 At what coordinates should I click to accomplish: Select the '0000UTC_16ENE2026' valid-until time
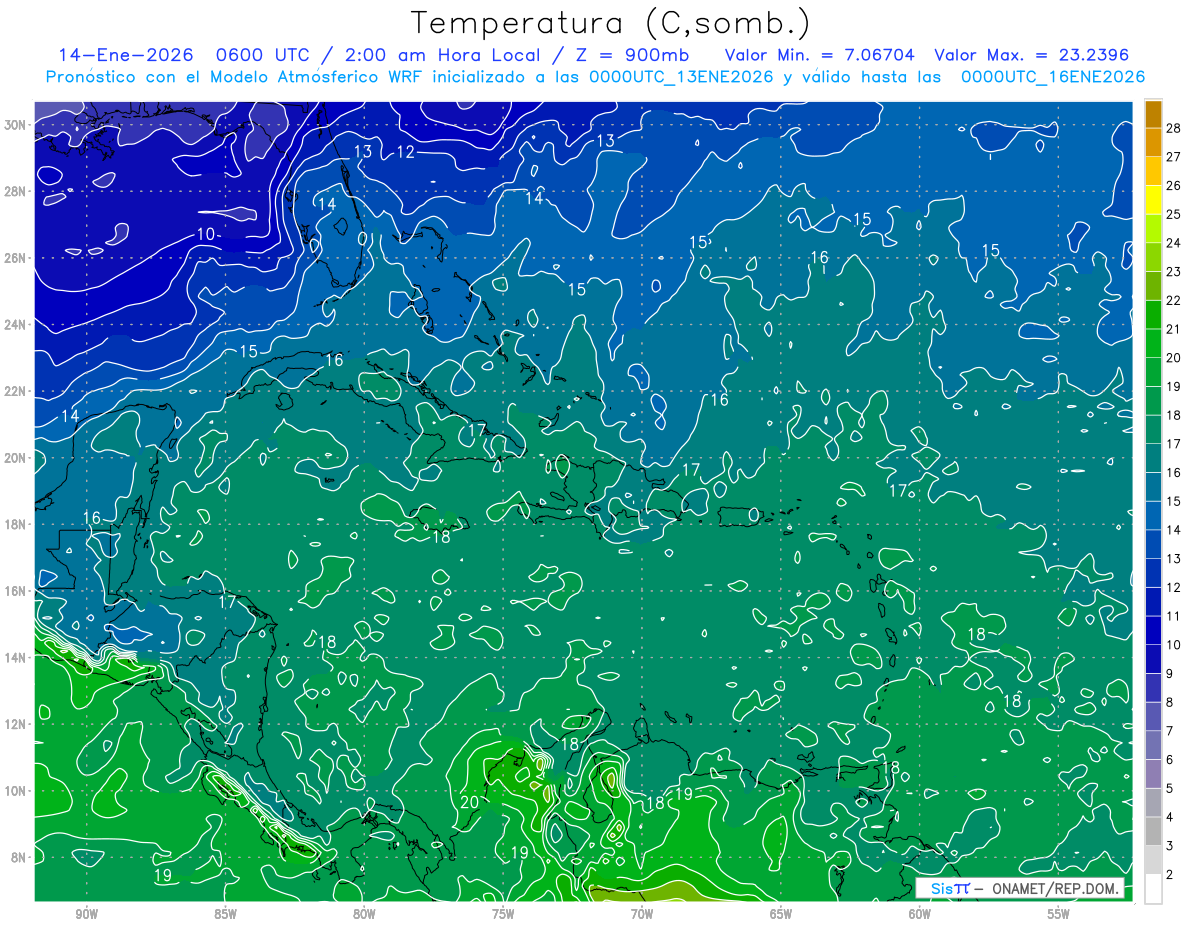1053,77
